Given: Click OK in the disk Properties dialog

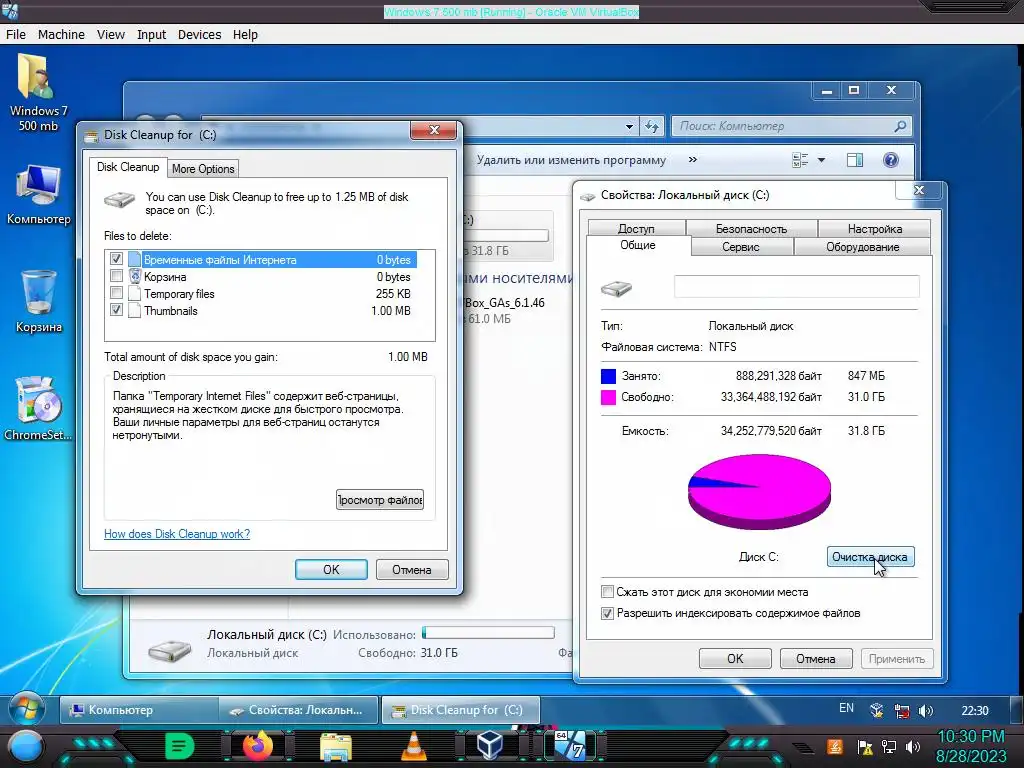Looking at the screenshot, I should point(735,658).
